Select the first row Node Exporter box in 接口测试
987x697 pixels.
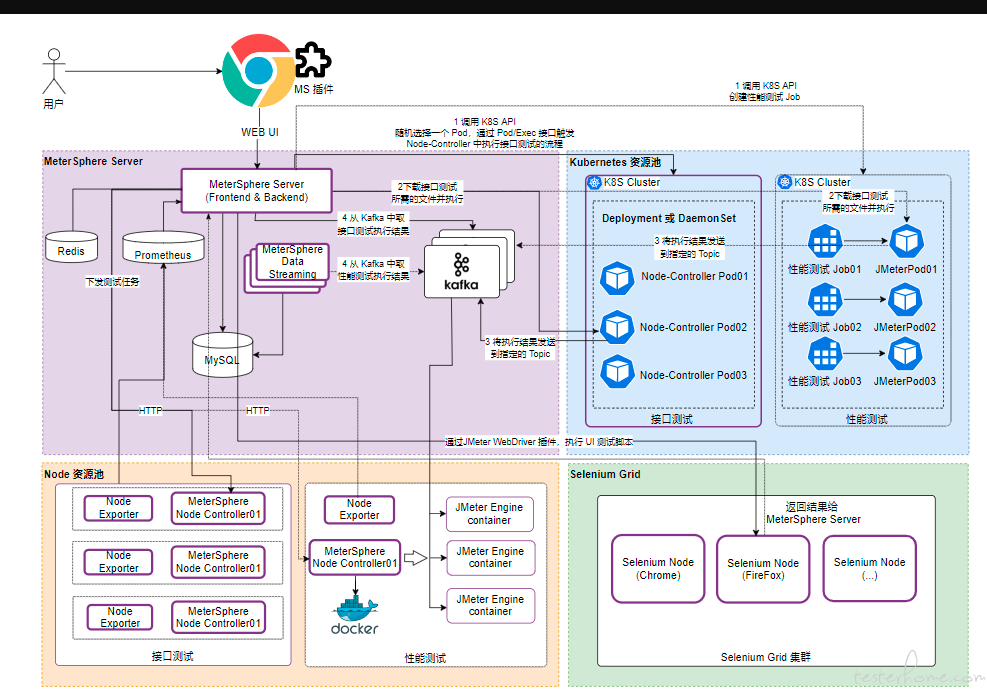[x=118, y=508]
